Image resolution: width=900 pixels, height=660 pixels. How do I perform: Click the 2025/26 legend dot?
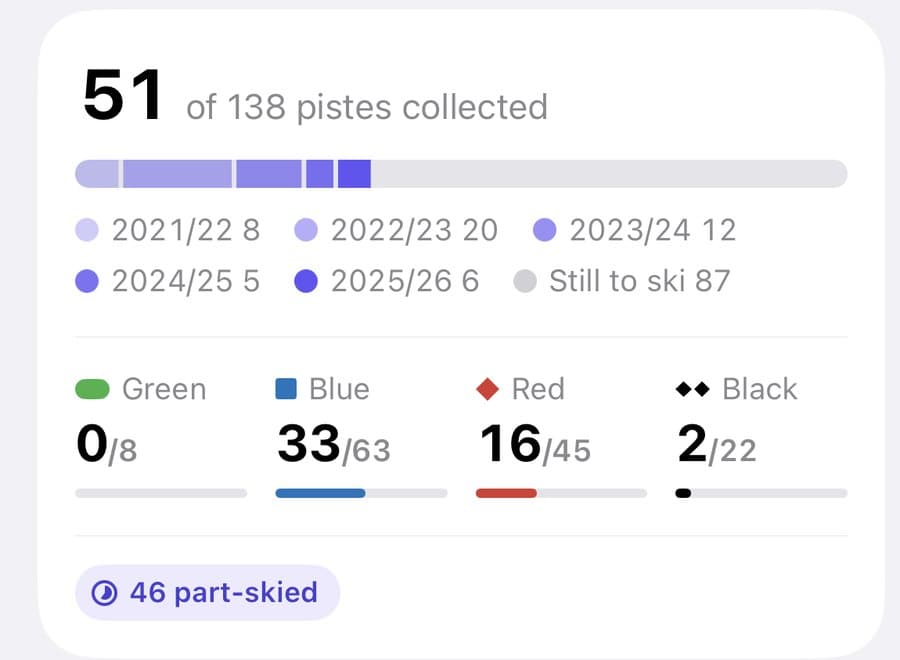pos(306,281)
